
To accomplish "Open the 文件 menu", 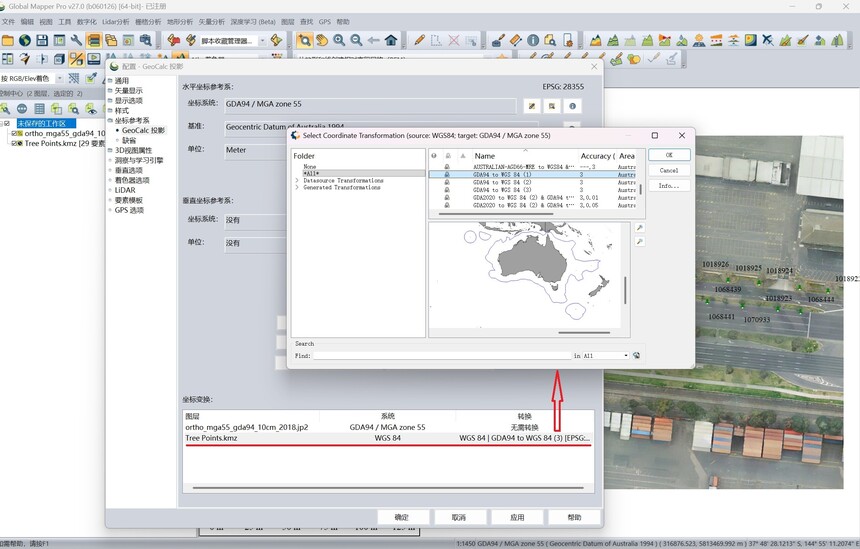I will (x=8, y=22).
